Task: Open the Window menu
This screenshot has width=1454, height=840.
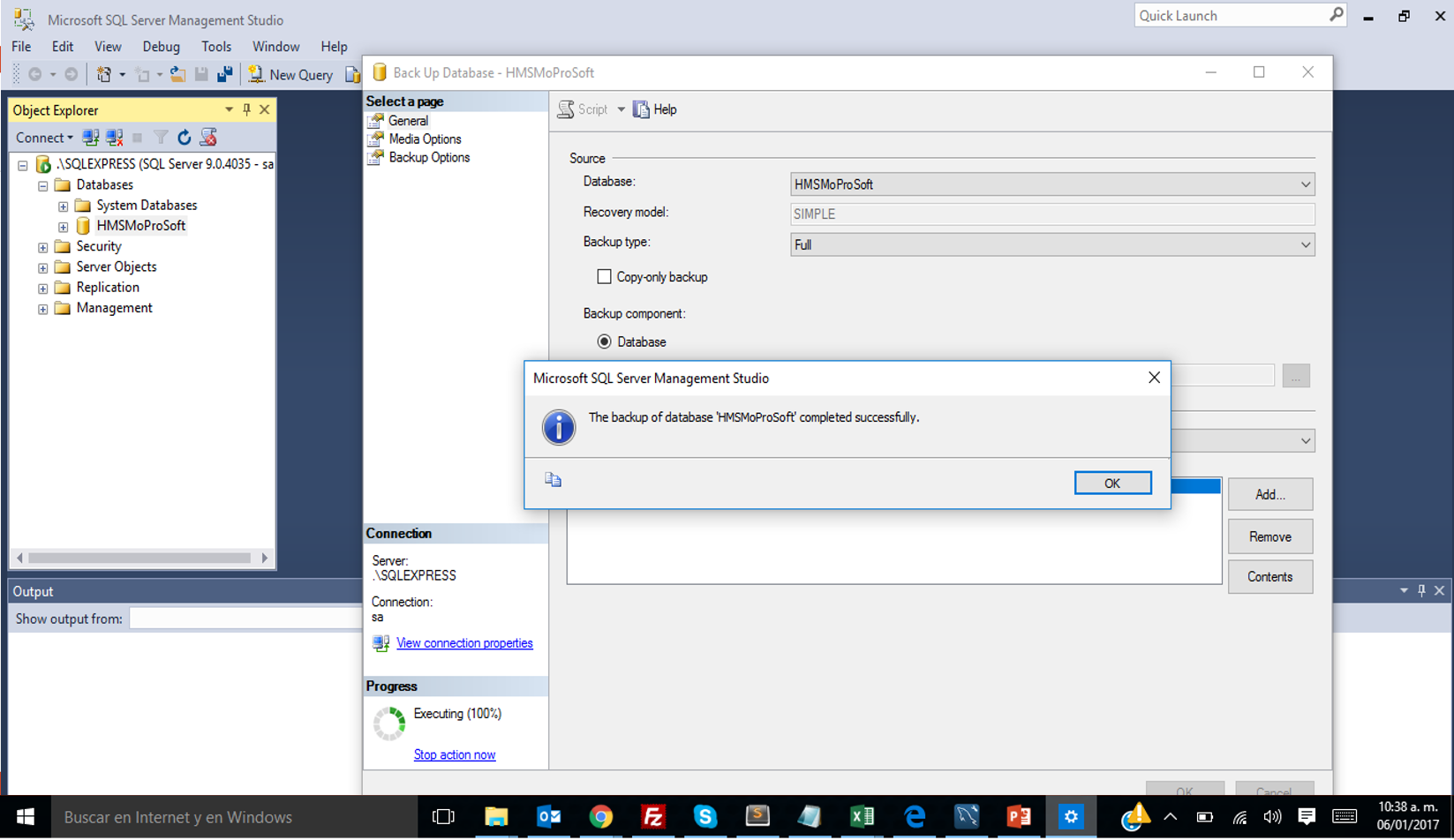Action: [x=275, y=47]
